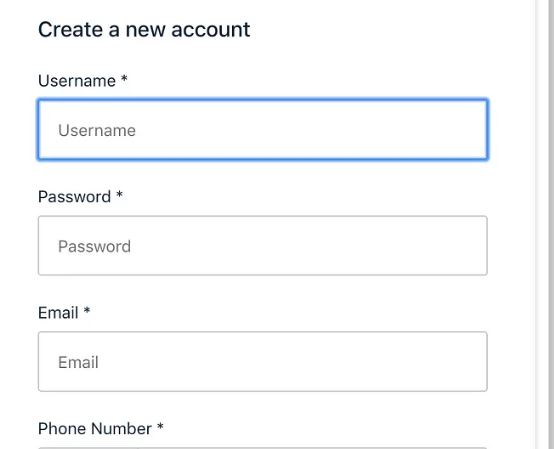Click the Create a new account heading
Screen dimensions: 554x449
click(144, 30)
